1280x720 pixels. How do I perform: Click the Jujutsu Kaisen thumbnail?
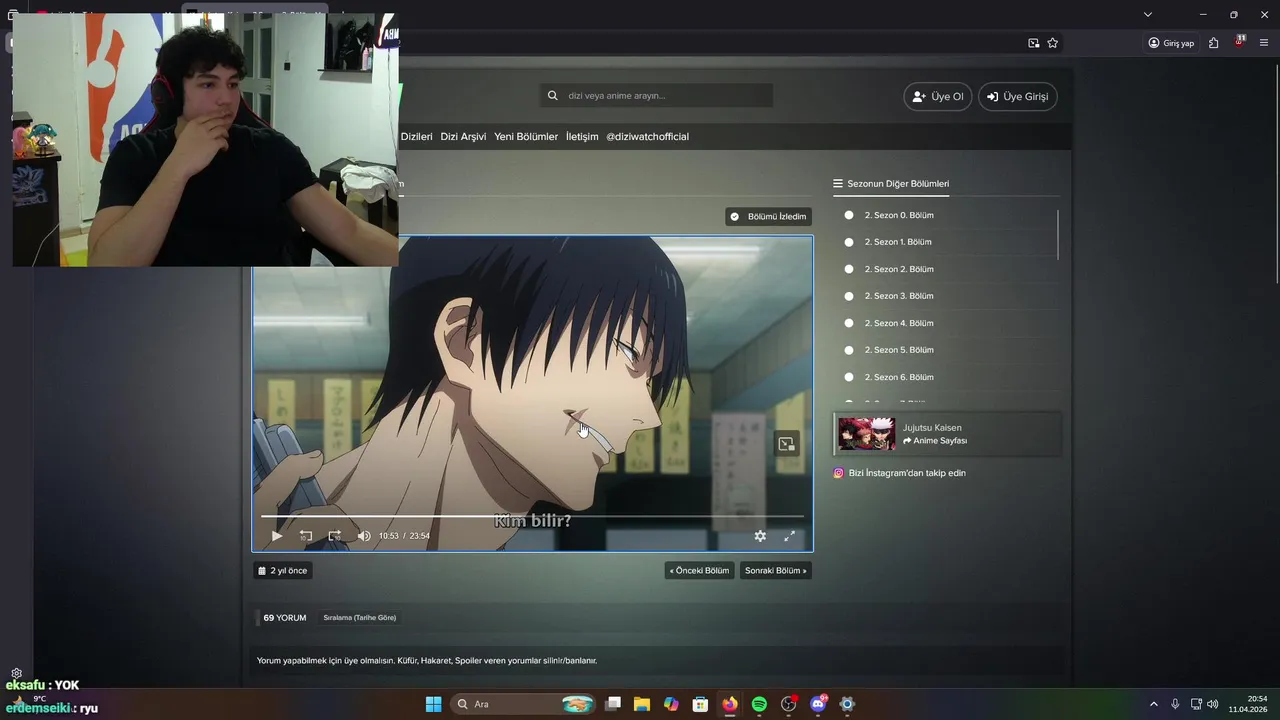click(x=867, y=434)
